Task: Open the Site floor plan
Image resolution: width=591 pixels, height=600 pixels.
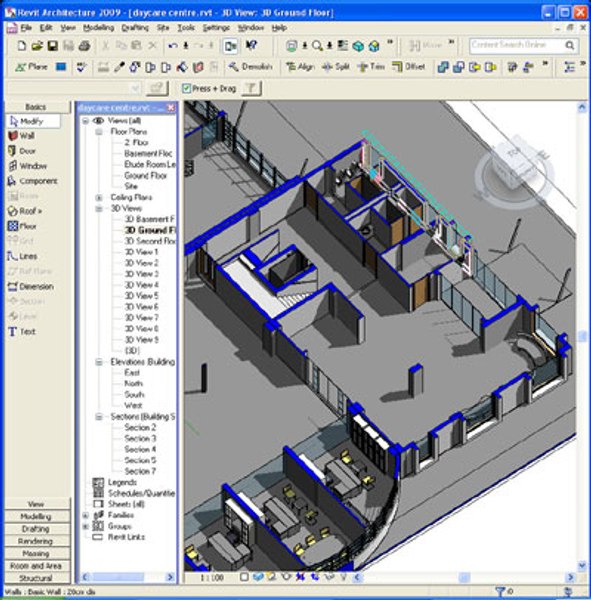Action: coord(131,186)
